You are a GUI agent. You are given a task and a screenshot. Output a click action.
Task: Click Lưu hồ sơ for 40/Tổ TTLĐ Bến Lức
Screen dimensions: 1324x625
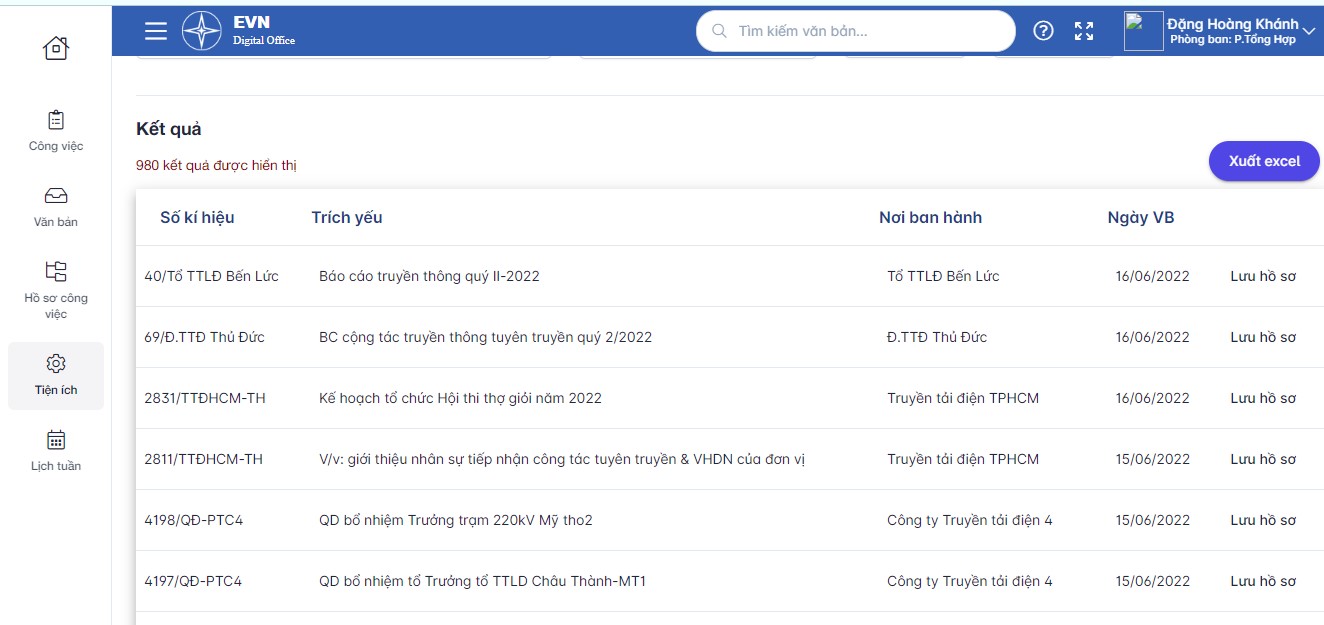[x=1262, y=276]
